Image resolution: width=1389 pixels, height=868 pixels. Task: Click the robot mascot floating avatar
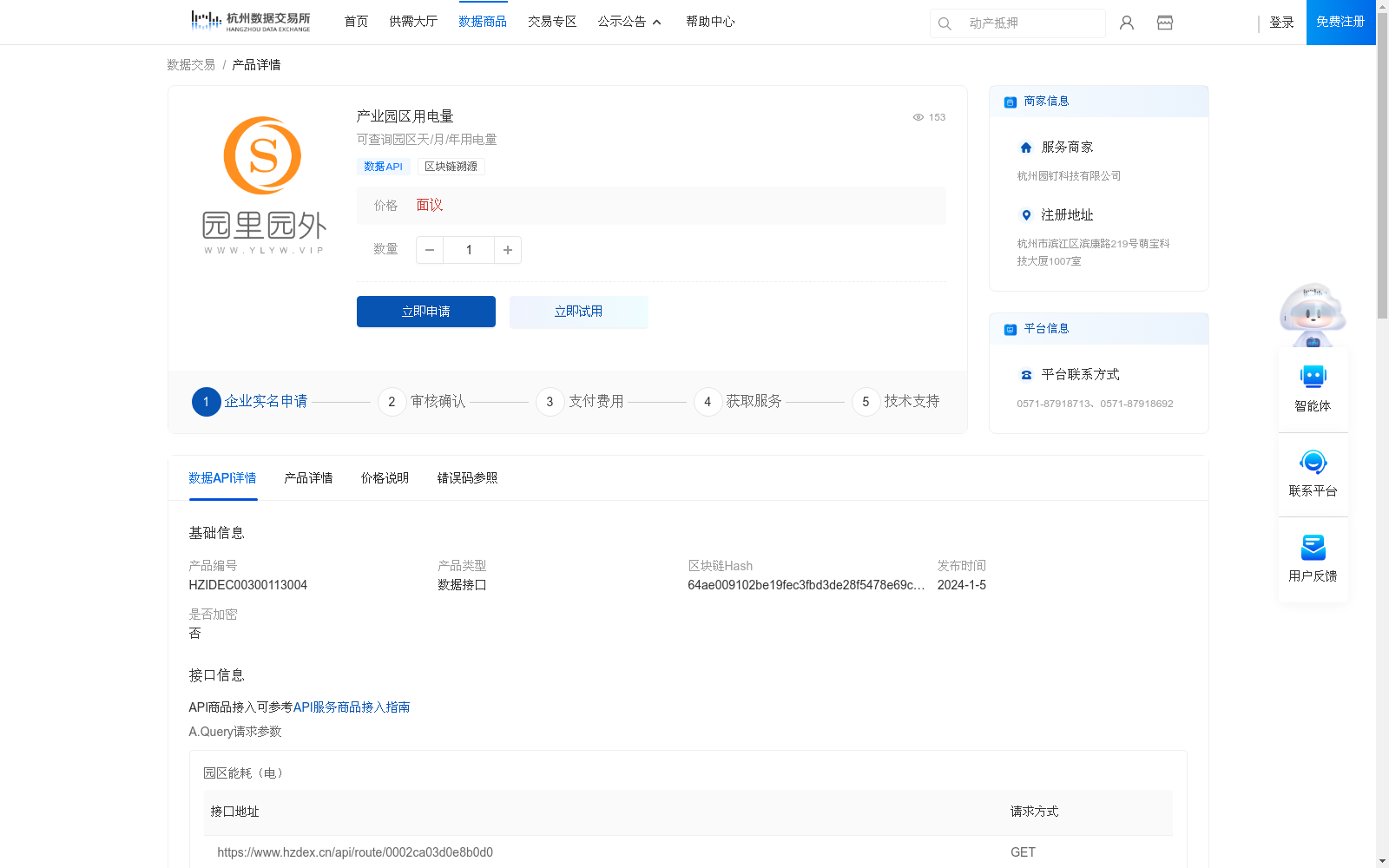[1313, 315]
